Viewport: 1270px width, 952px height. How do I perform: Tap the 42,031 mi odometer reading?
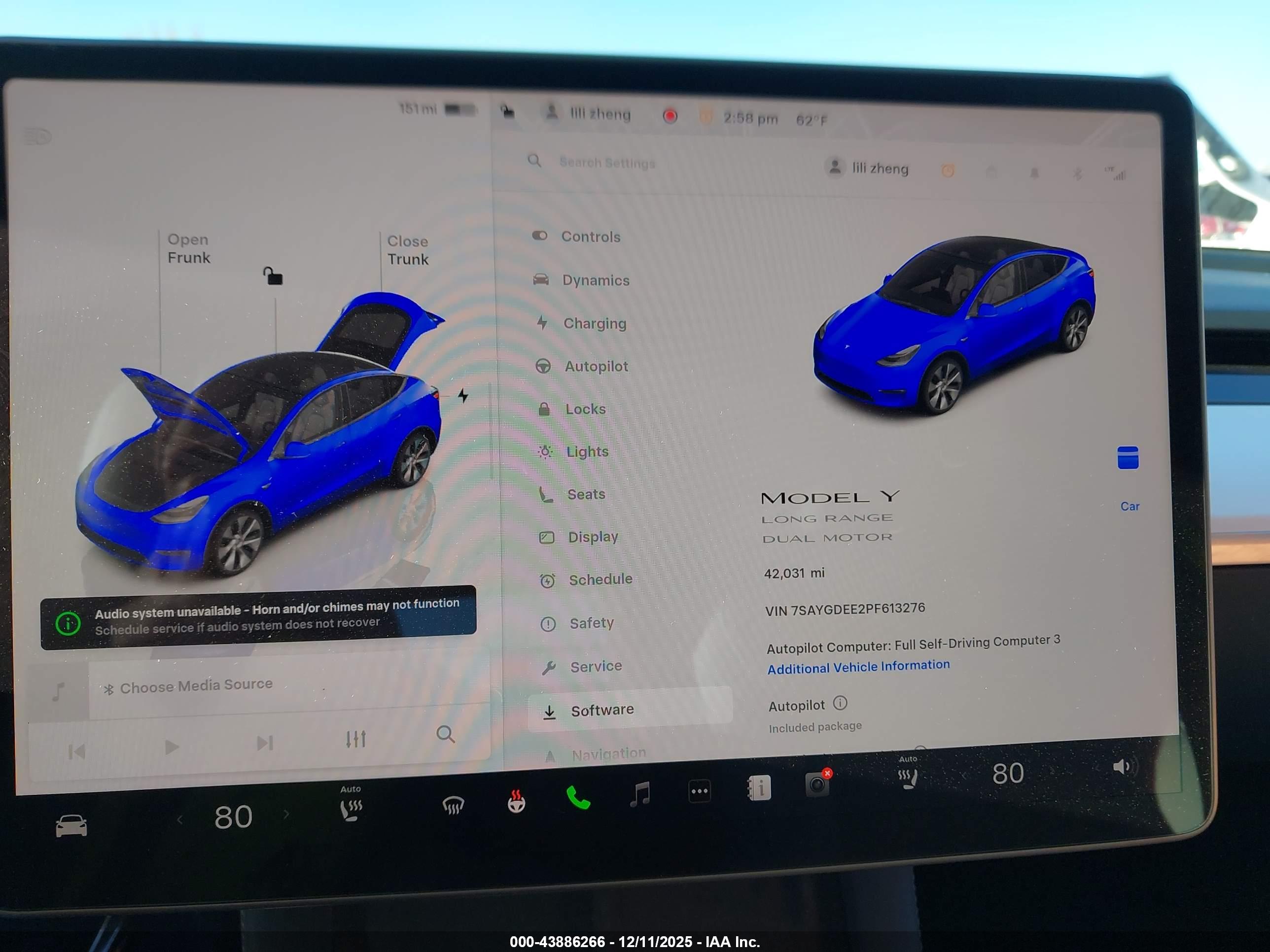tap(794, 573)
